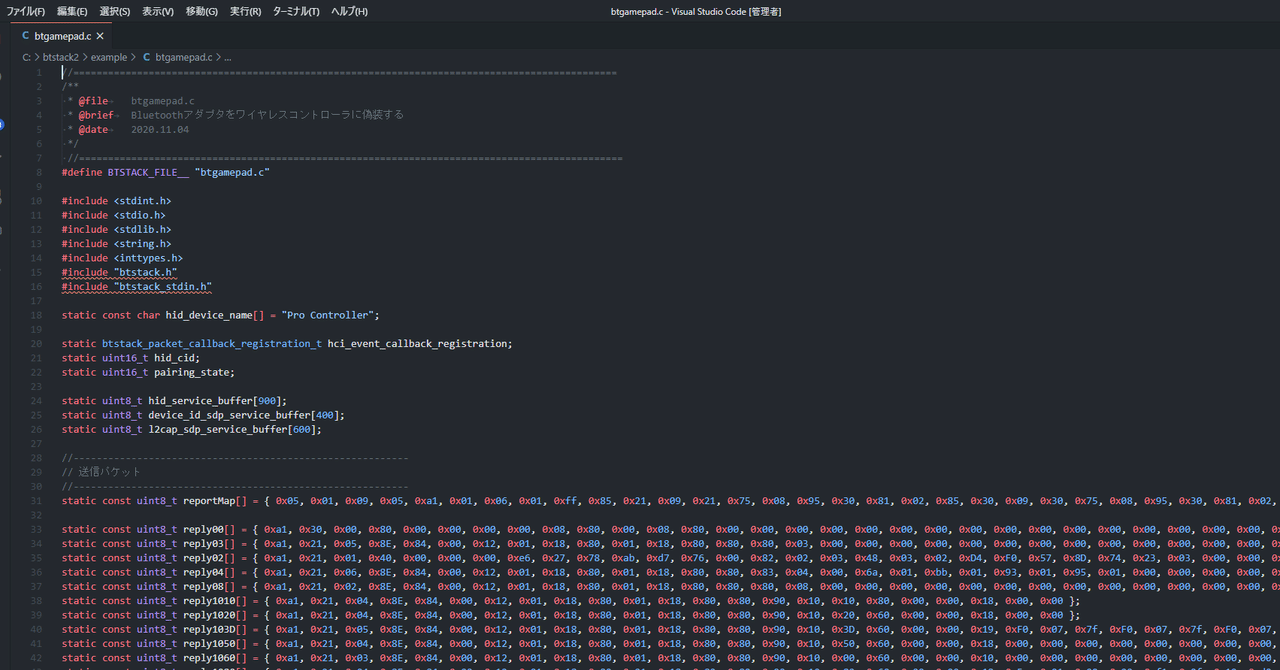
Task: Select the btgamepad.c editor tab
Action: coord(62,35)
